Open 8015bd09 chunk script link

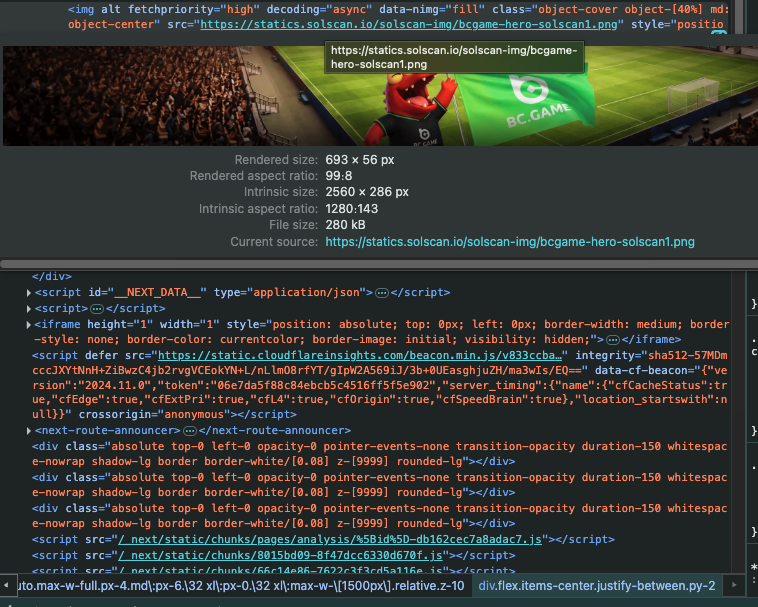280,555
